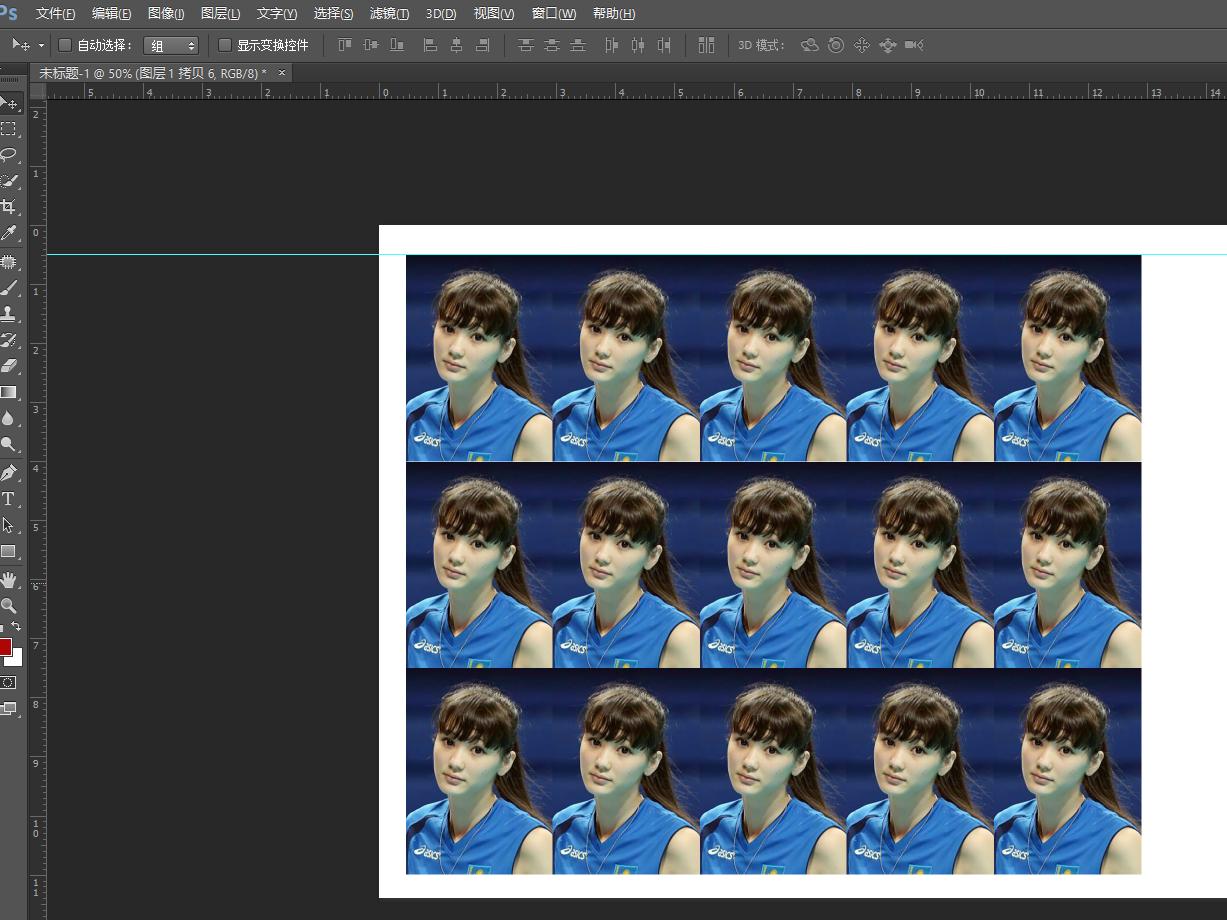Select the Clone Stamp tool
1227x920 pixels.
(x=8, y=313)
